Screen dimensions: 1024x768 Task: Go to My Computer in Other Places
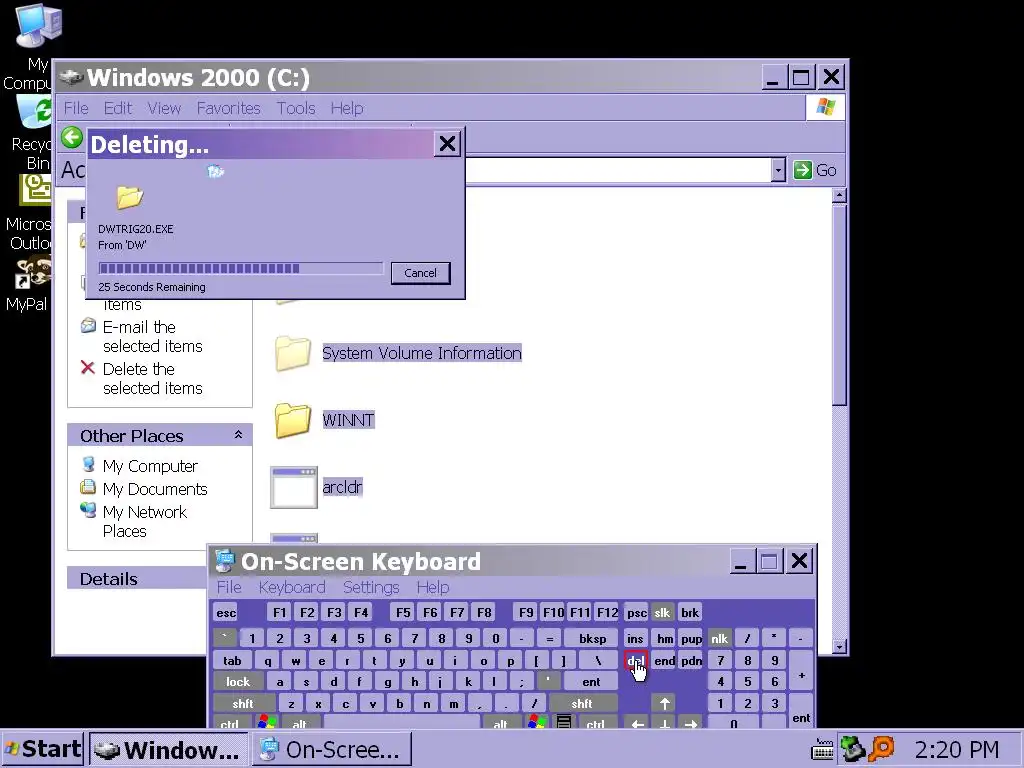pos(150,466)
